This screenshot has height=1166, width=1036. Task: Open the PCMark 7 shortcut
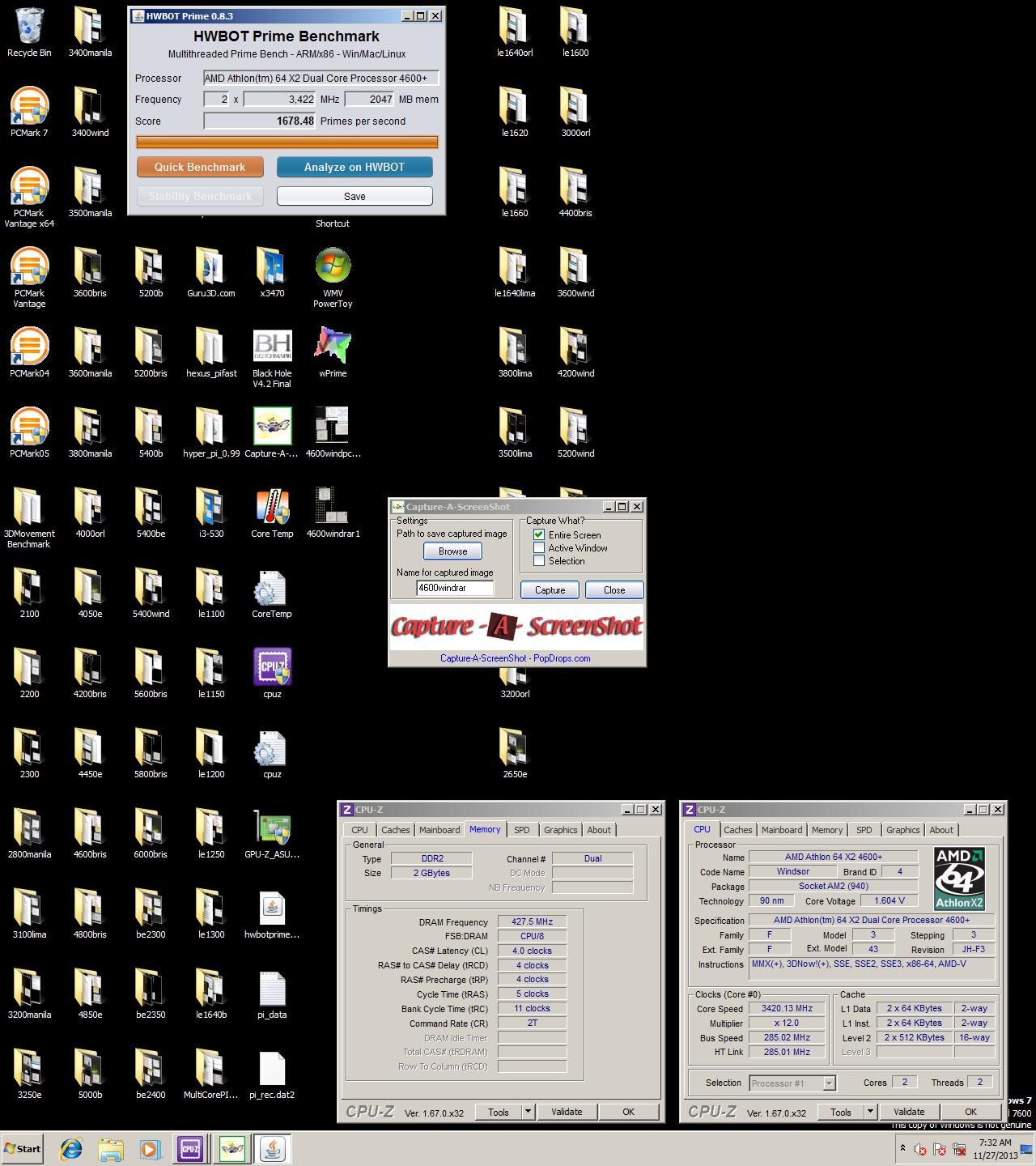point(29,107)
